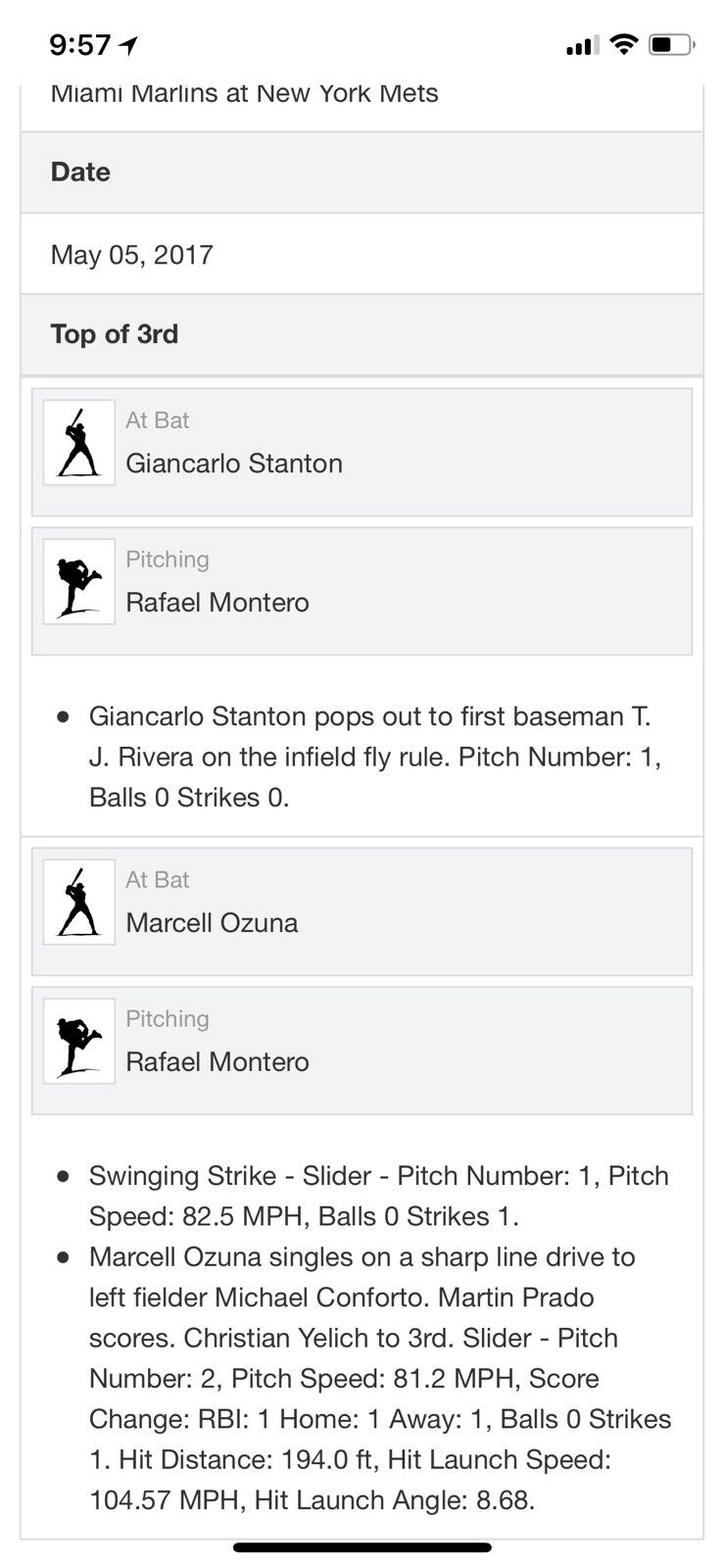The width and height of the screenshot is (724, 1568).
Task: Open the Giancarlo Stanton player name
Action: click(234, 464)
